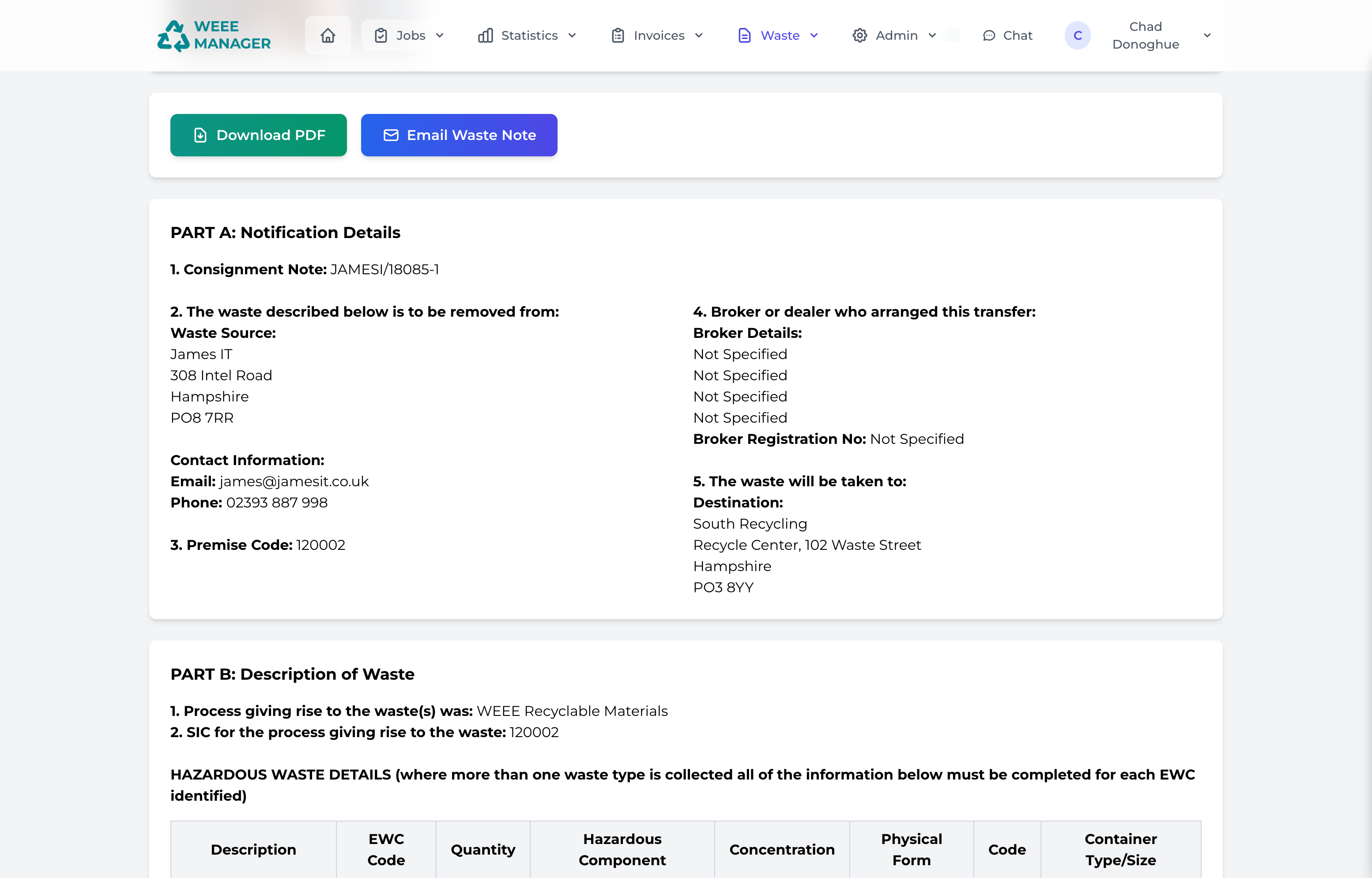Click the WEEE Manager logo

214,35
